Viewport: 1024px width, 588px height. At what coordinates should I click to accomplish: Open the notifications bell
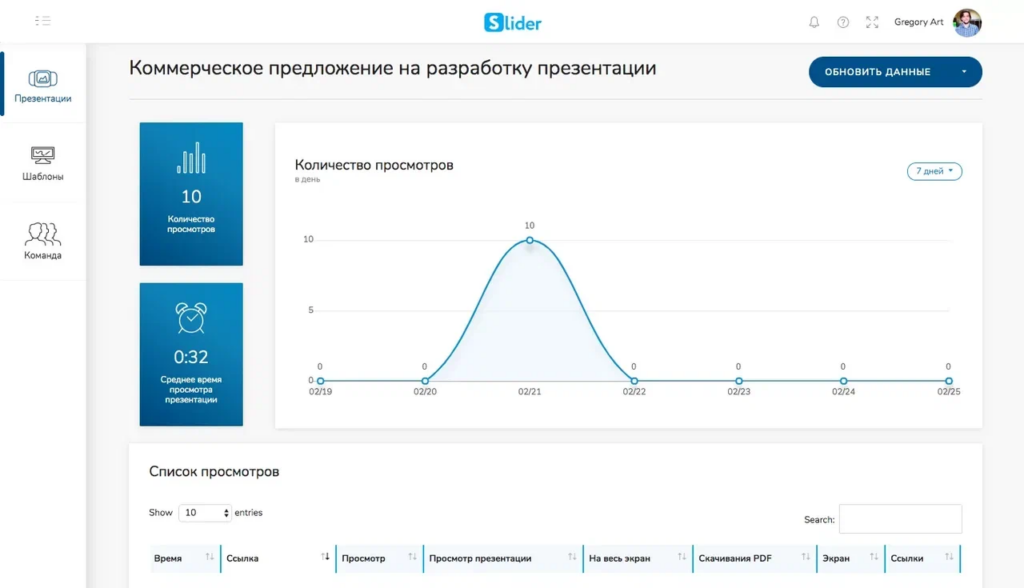(814, 22)
